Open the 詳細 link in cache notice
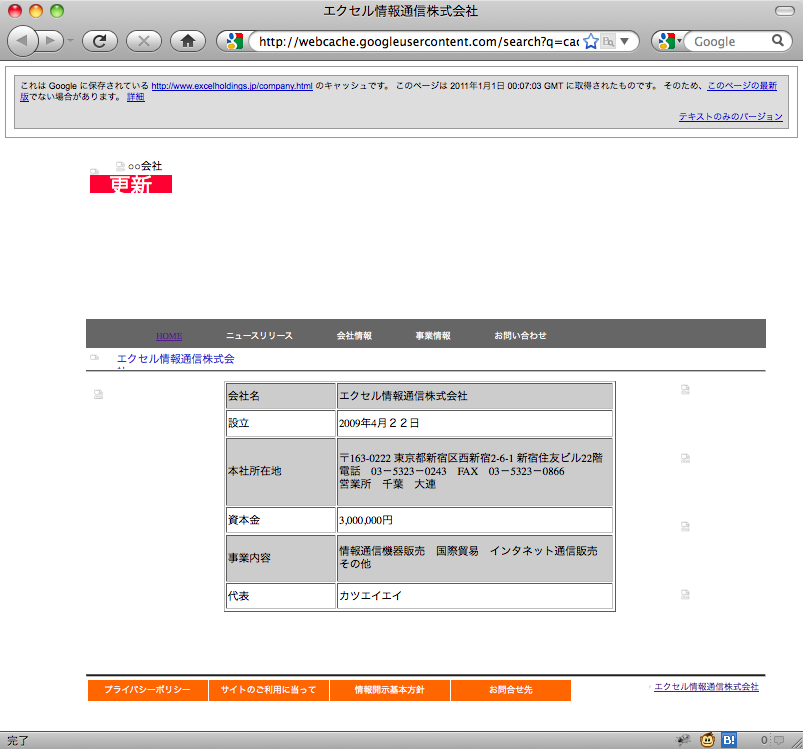 (136, 97)
